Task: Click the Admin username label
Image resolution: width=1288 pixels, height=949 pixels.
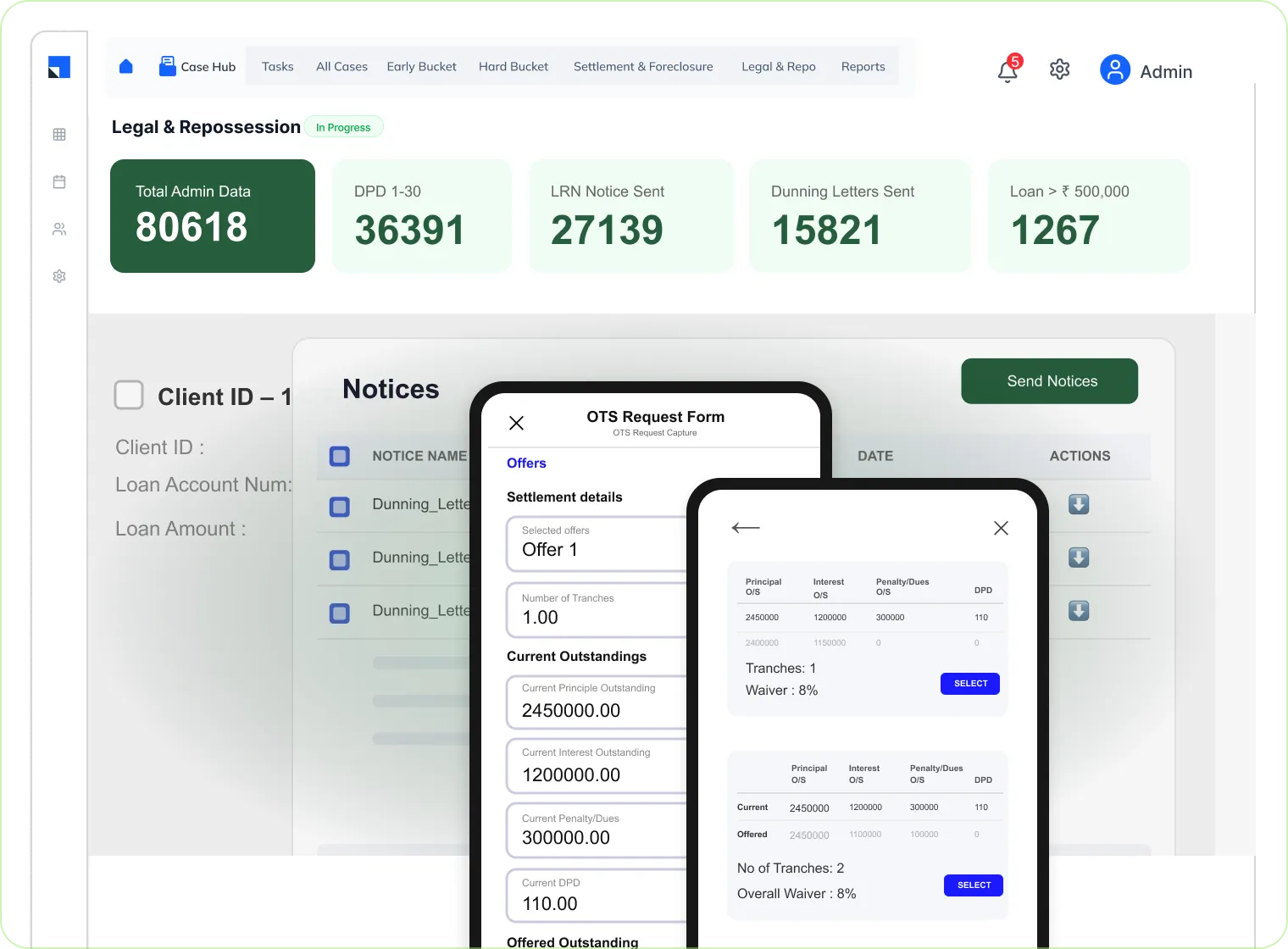Action: tap(1166, 72)
